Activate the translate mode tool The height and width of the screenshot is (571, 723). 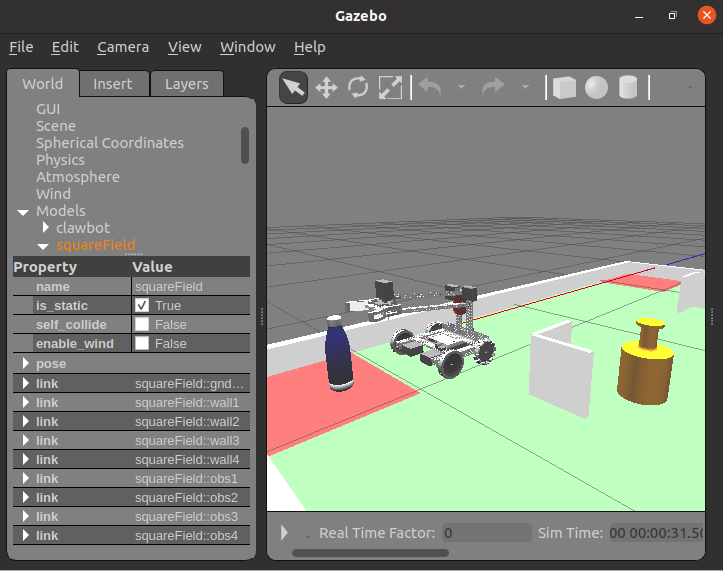pyautogui.click(x=326, y=88)
